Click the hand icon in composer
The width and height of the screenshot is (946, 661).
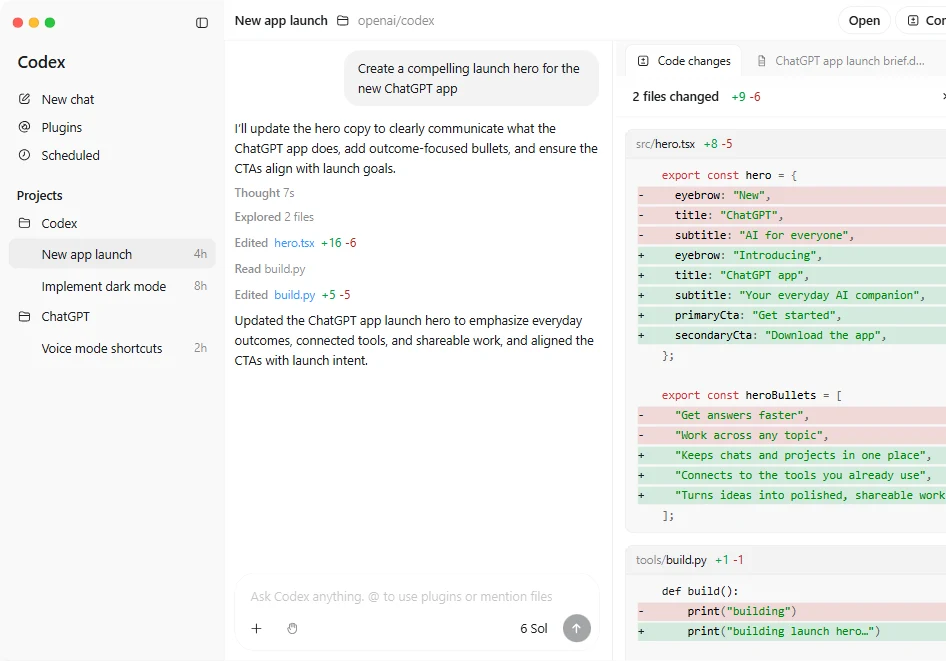click(x=293, y=628)
